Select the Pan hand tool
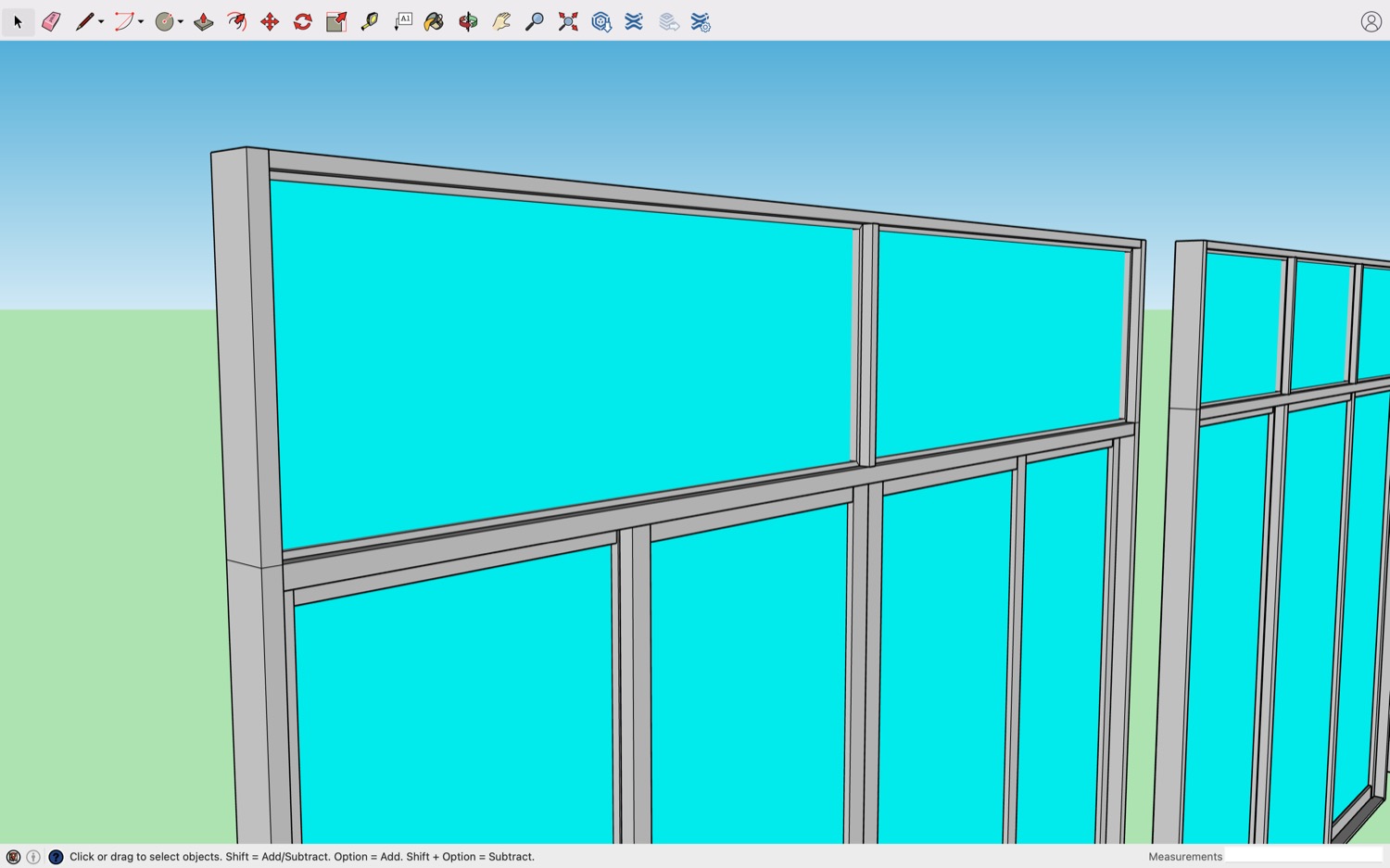Viewport: 1390px width, 868px height. (501, 21)
